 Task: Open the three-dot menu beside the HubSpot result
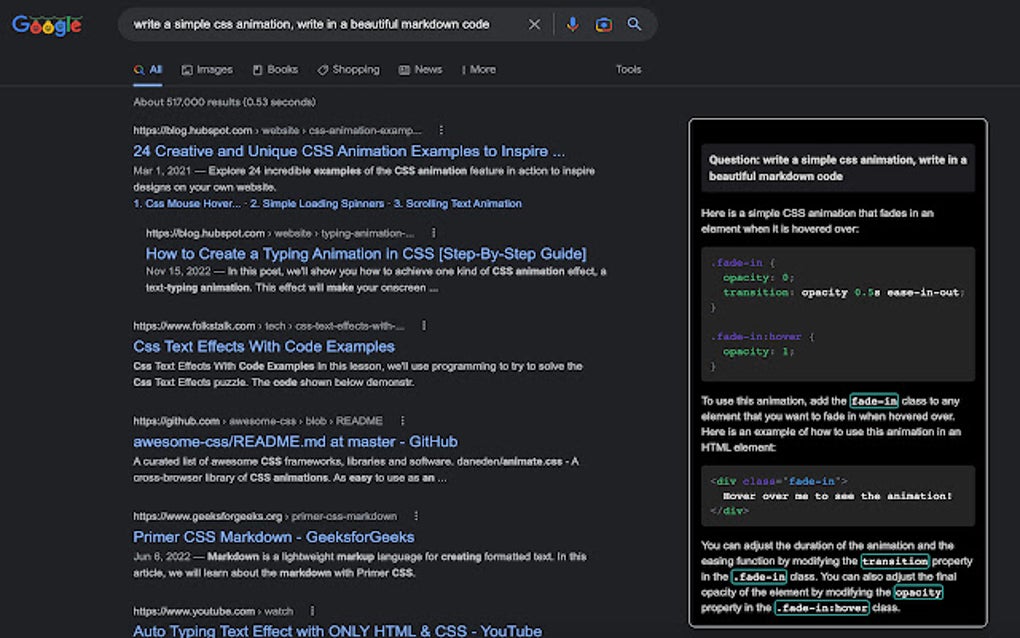(x=441, y=129)
